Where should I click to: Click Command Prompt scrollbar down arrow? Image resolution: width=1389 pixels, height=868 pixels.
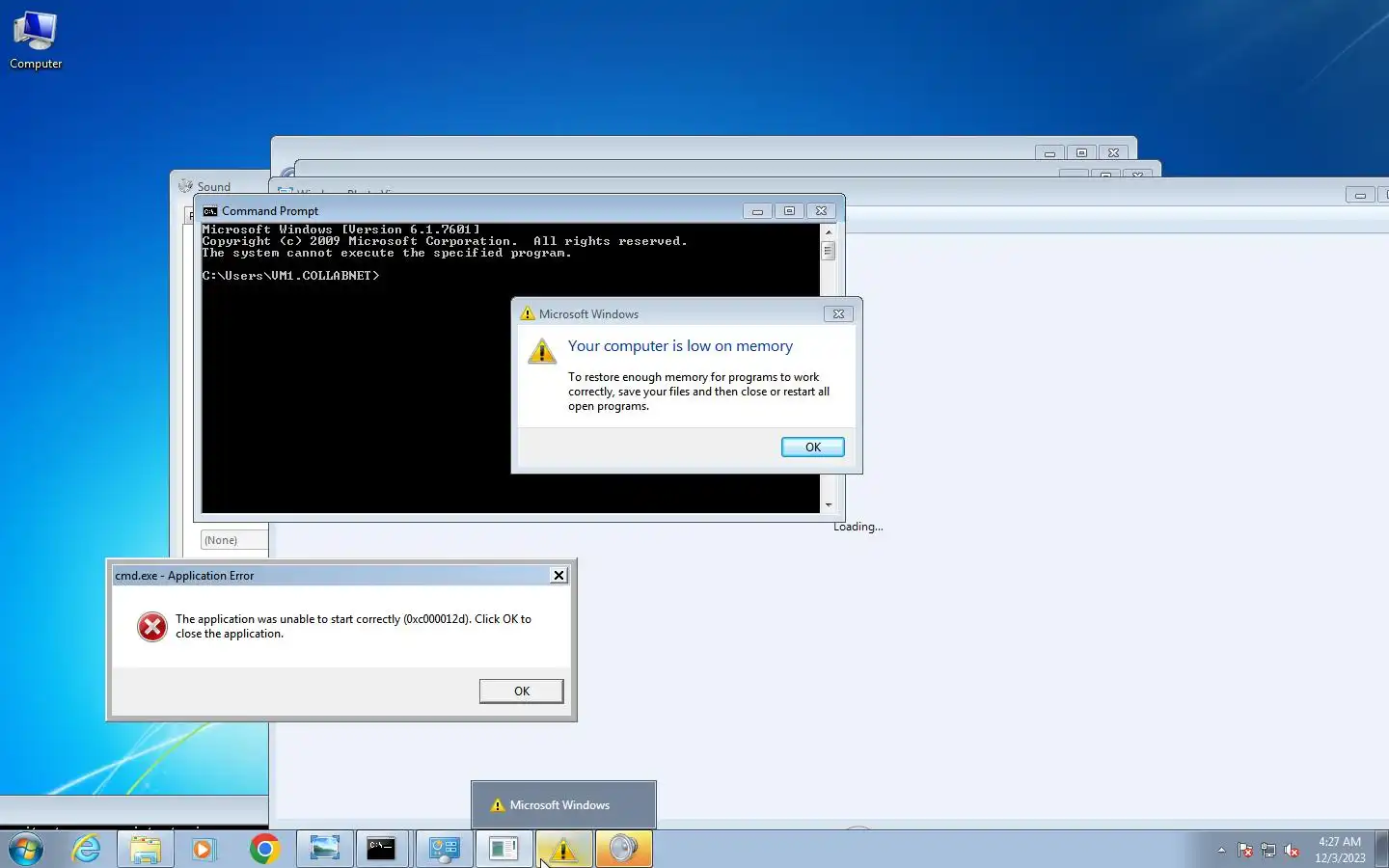(x=828, y=504)
